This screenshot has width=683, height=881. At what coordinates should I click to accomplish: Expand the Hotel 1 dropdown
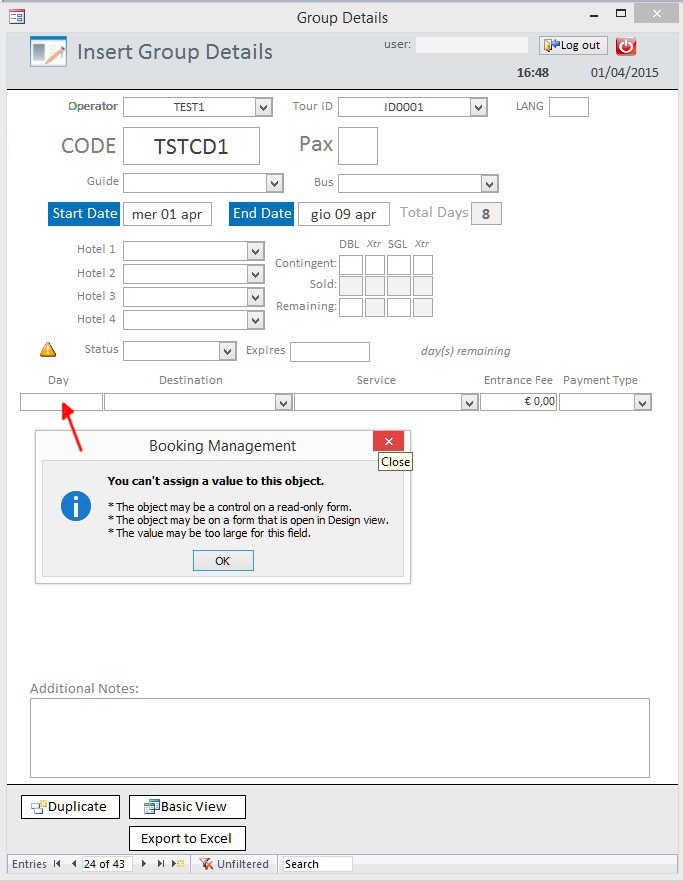click(256, 251)
